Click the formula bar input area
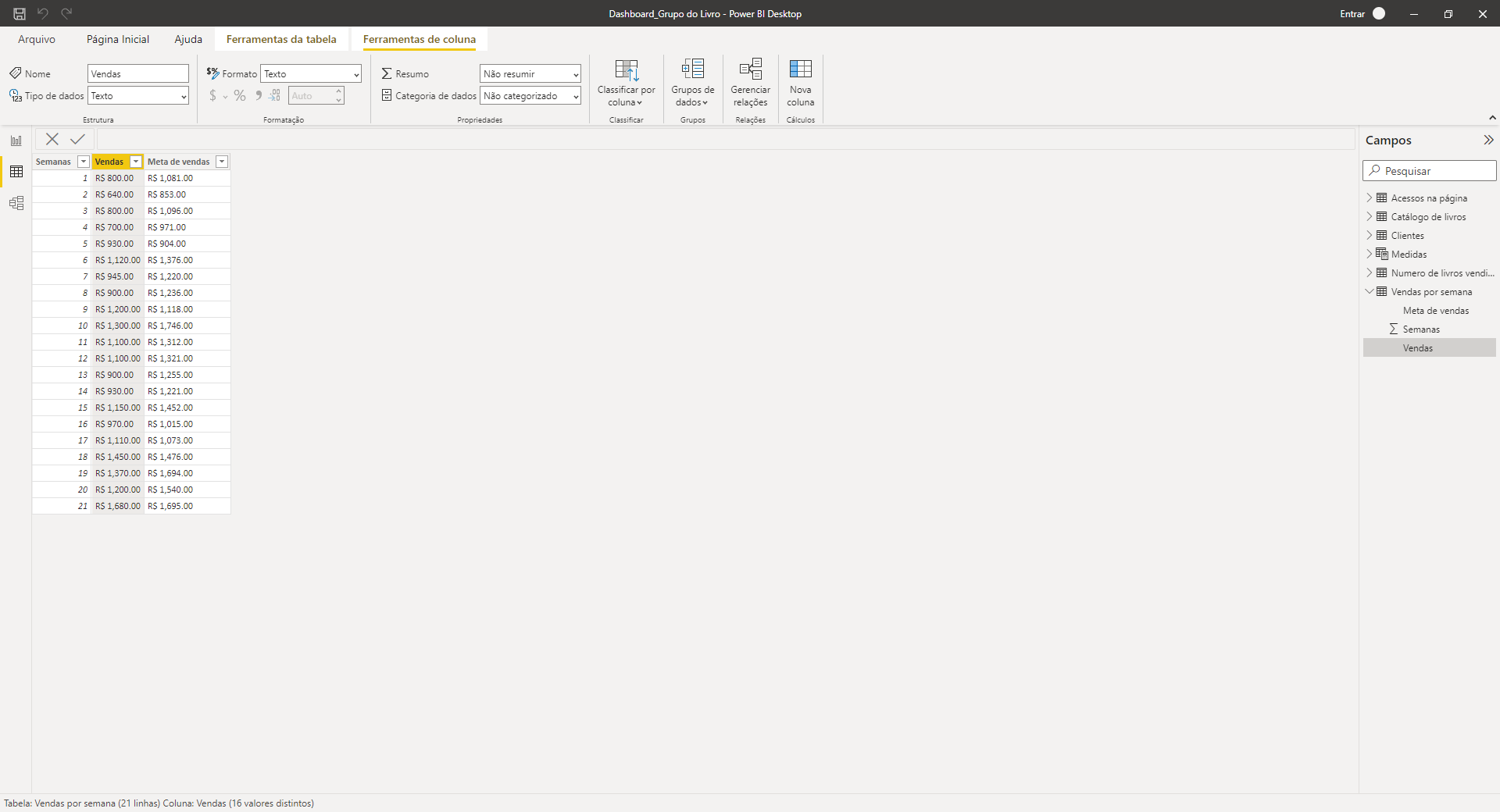 [x=725, y=139]
